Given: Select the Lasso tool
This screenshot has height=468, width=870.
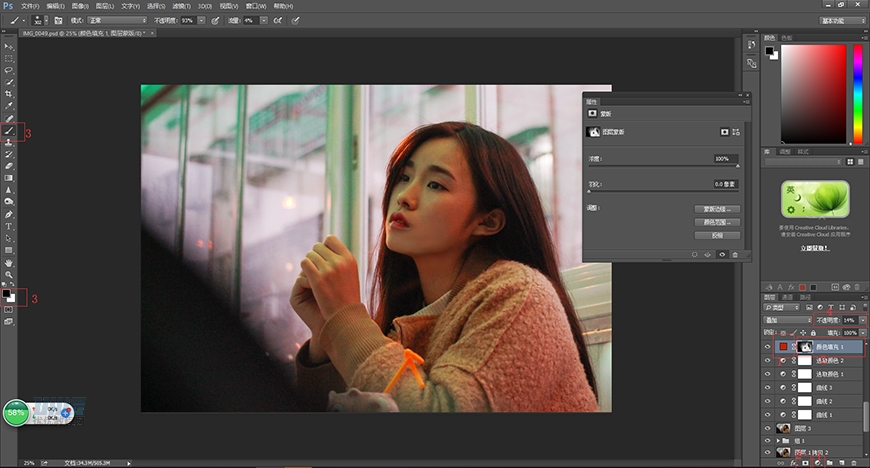Looking at the screenshot, I should pos(9,69).
